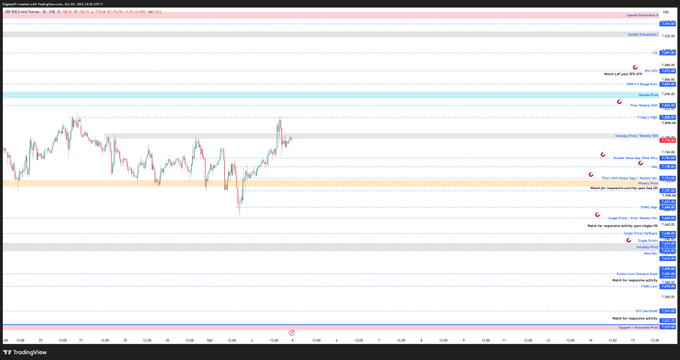680x360 pixels.
Task: Select Single Prints / Prior Weekly VAL label
Action: pyautogui.click(x=632, y=219)
